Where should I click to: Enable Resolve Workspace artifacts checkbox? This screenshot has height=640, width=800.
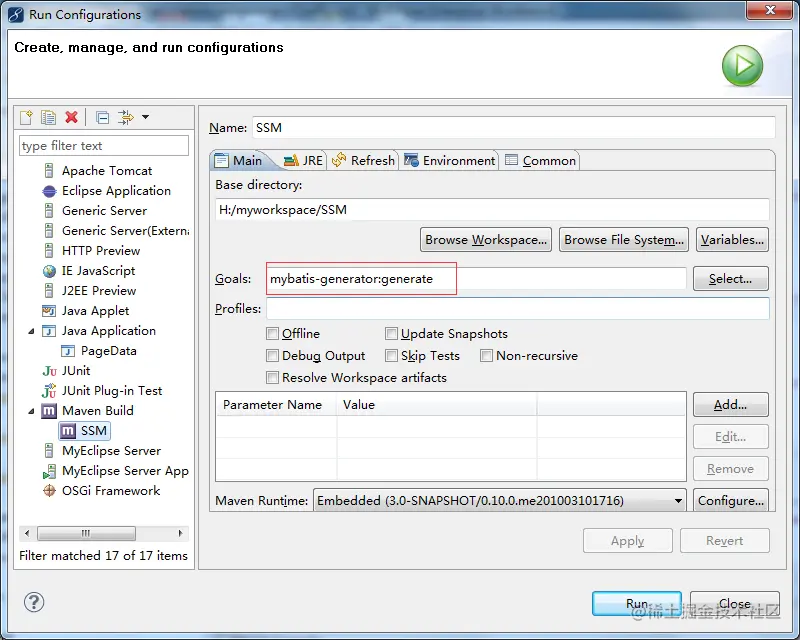coord(272,378)
